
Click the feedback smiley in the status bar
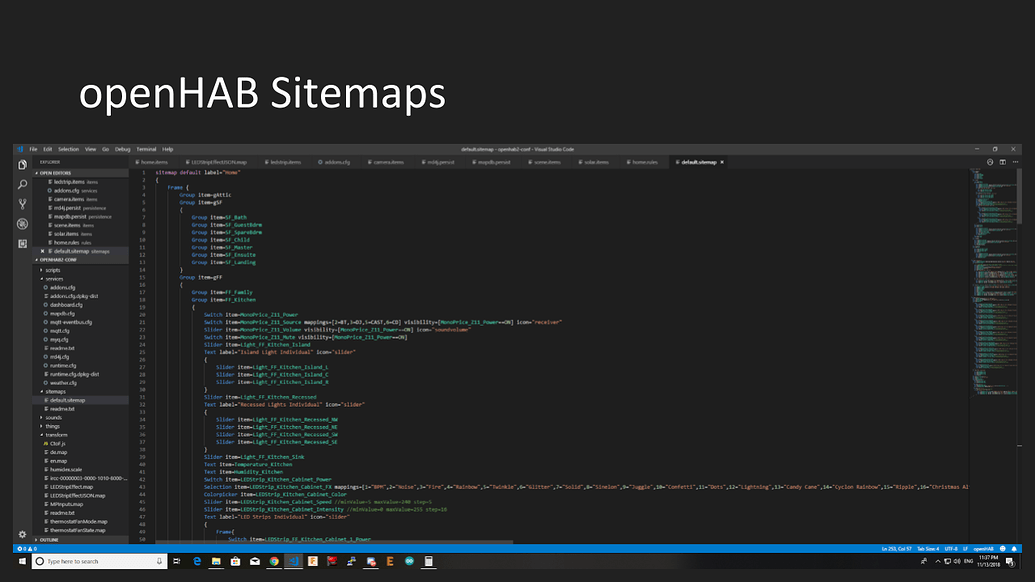(1002, 548)
